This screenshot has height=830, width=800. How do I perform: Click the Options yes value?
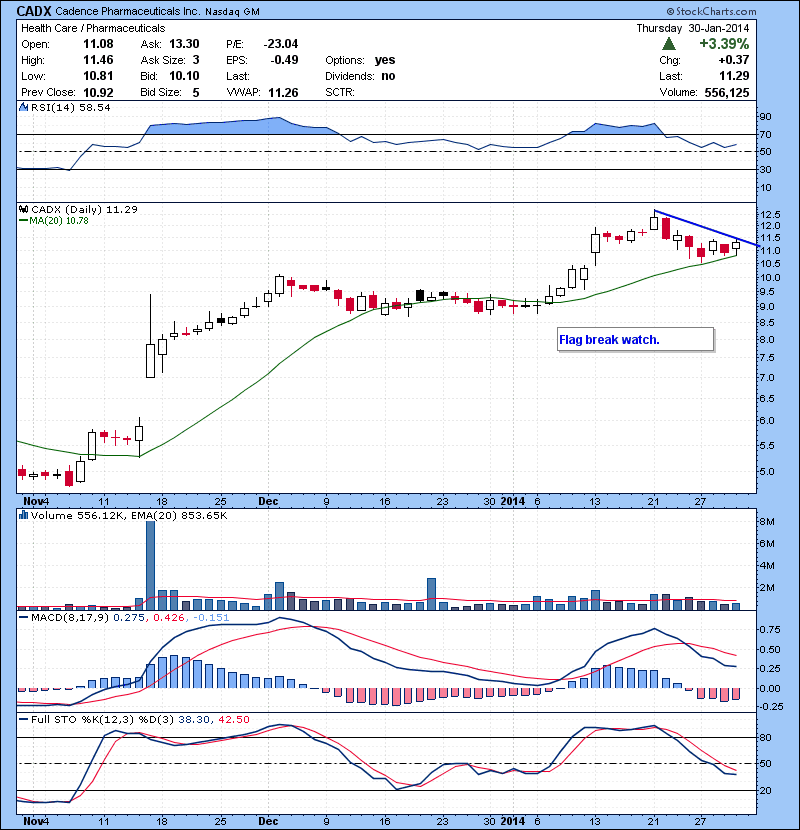(385, 60)
